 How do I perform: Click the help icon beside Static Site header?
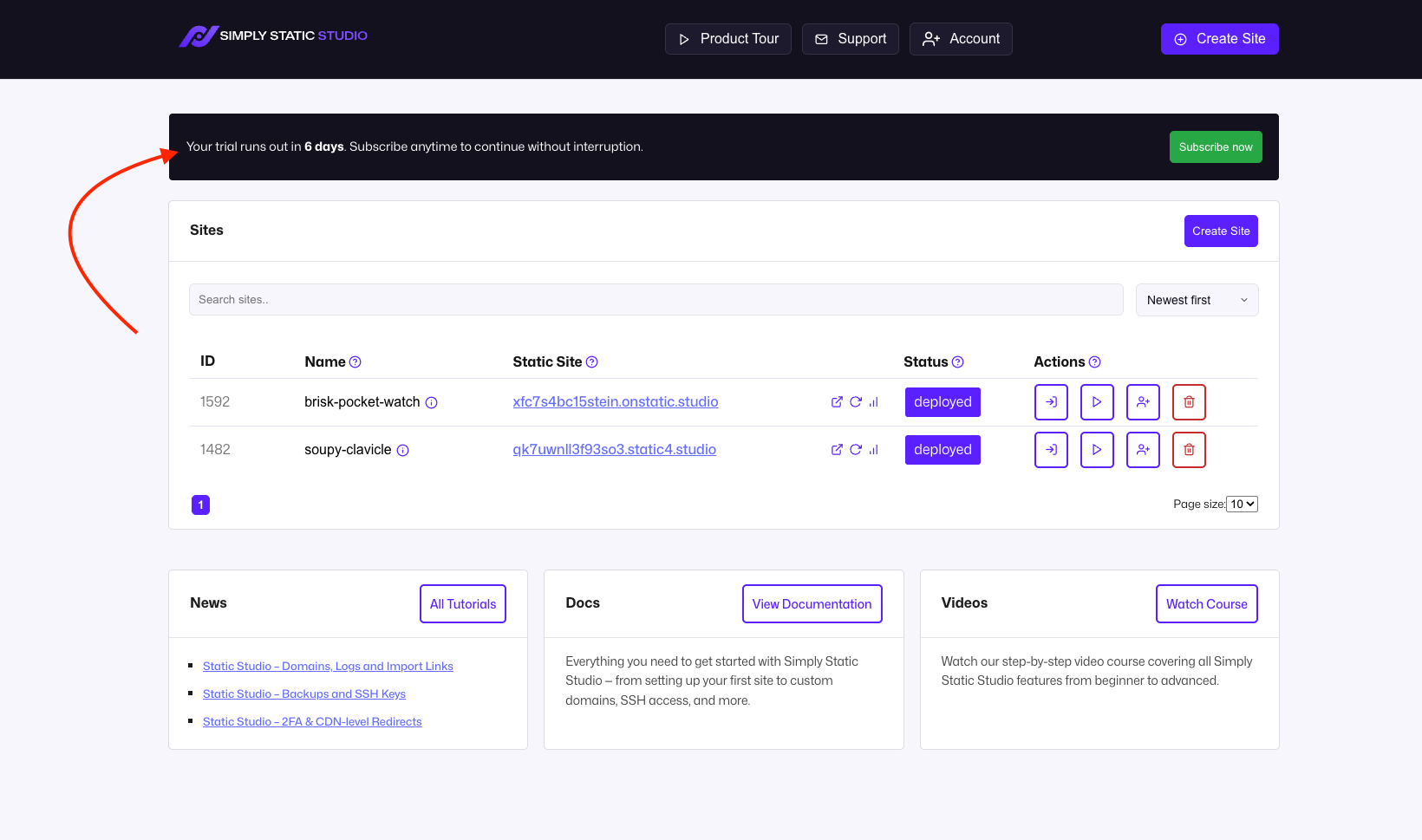click(x=591, y=362)
